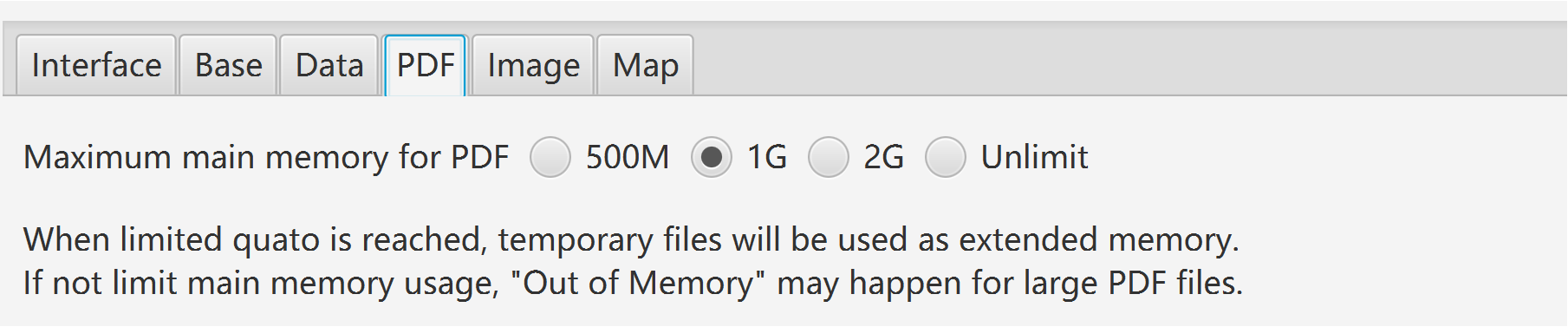Go to the Data tab
Viewport: 1568px width, 327px height.
click(329, 65)
